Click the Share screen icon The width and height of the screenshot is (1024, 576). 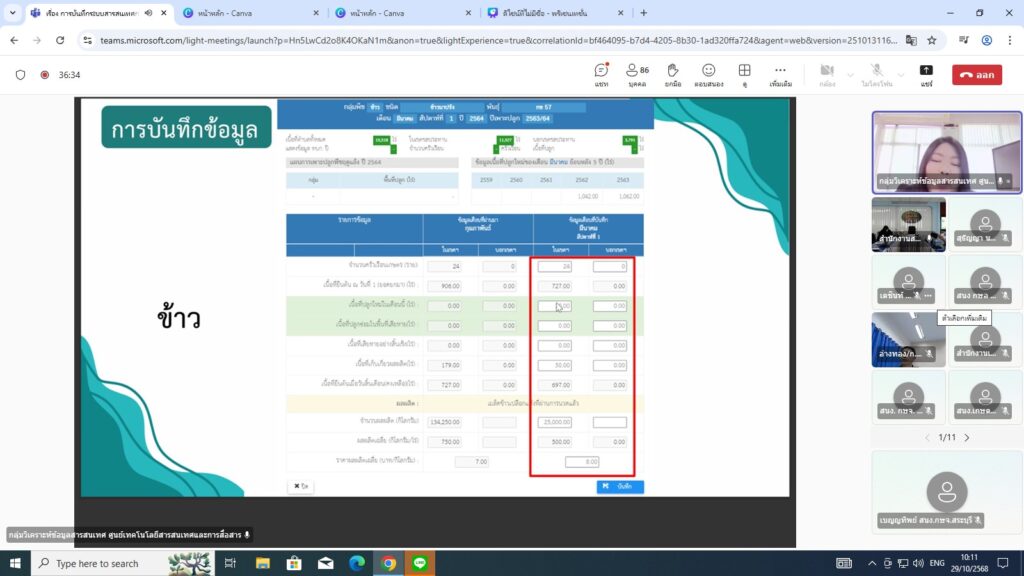926,74
